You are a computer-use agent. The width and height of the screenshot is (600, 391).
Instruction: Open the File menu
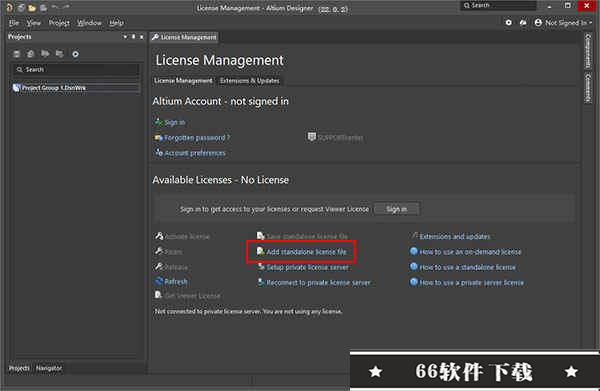pyautogui.click(x=14, y=23)
